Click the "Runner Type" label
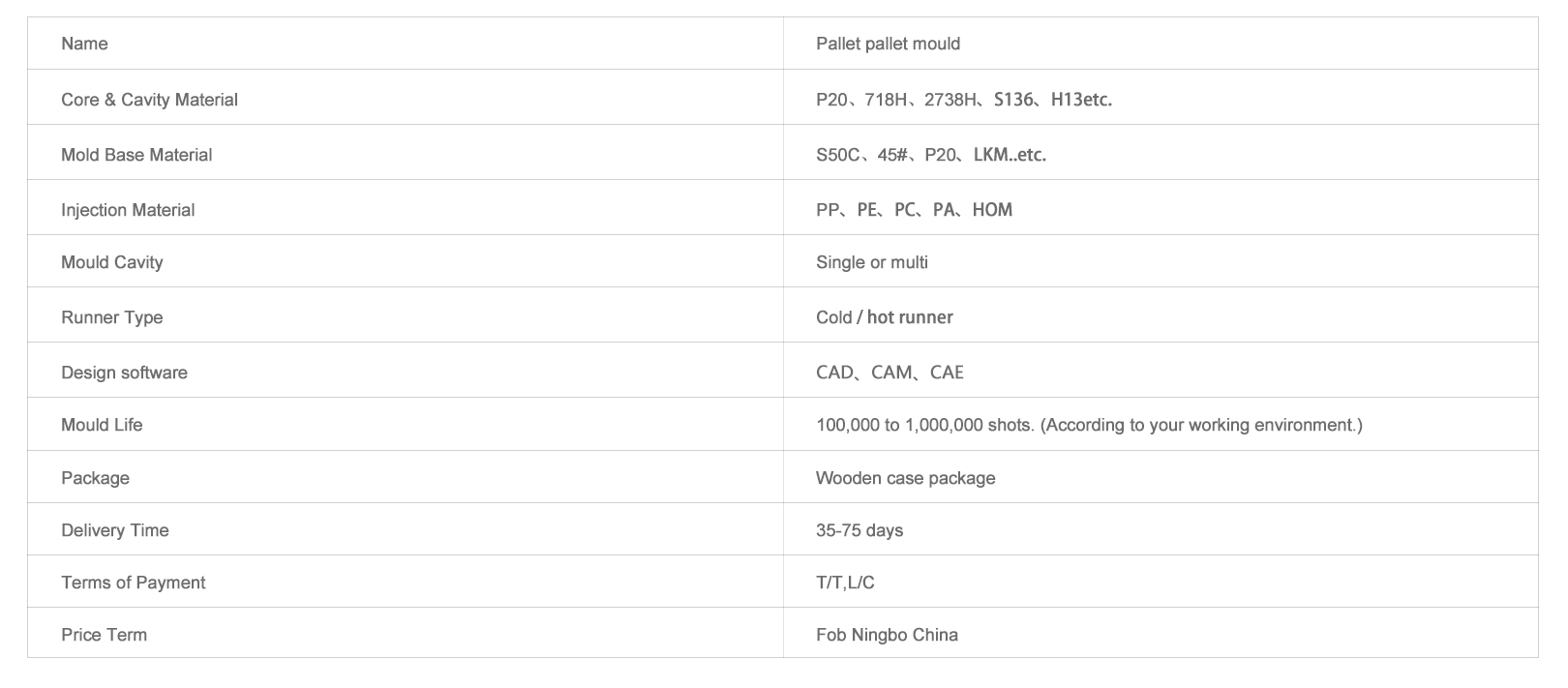Image resolution: width=1568 pixels, height=688 pixels. pyautogui.click(x=111, y=317)
